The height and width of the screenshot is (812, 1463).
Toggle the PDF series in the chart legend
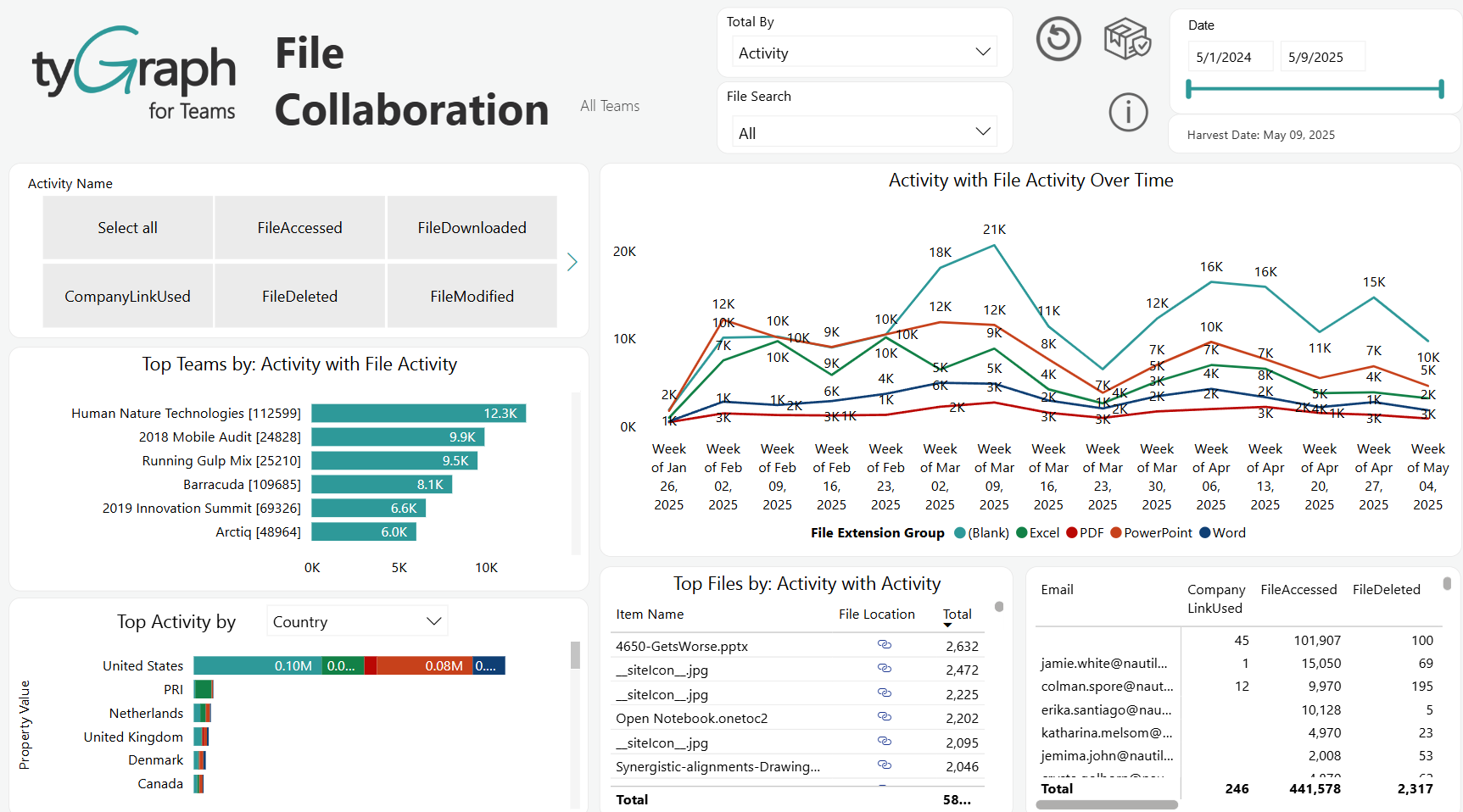pyautogui.click(x=1085, y=532)
